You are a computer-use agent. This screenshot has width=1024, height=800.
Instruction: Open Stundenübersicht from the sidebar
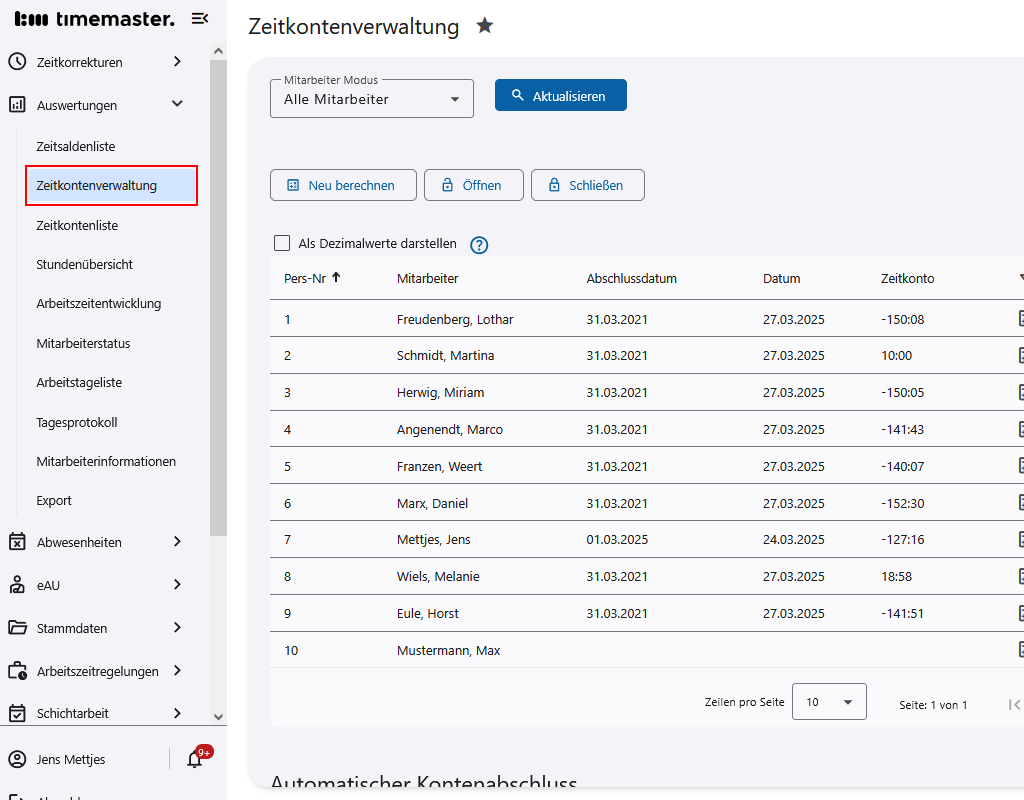[85, 264]
